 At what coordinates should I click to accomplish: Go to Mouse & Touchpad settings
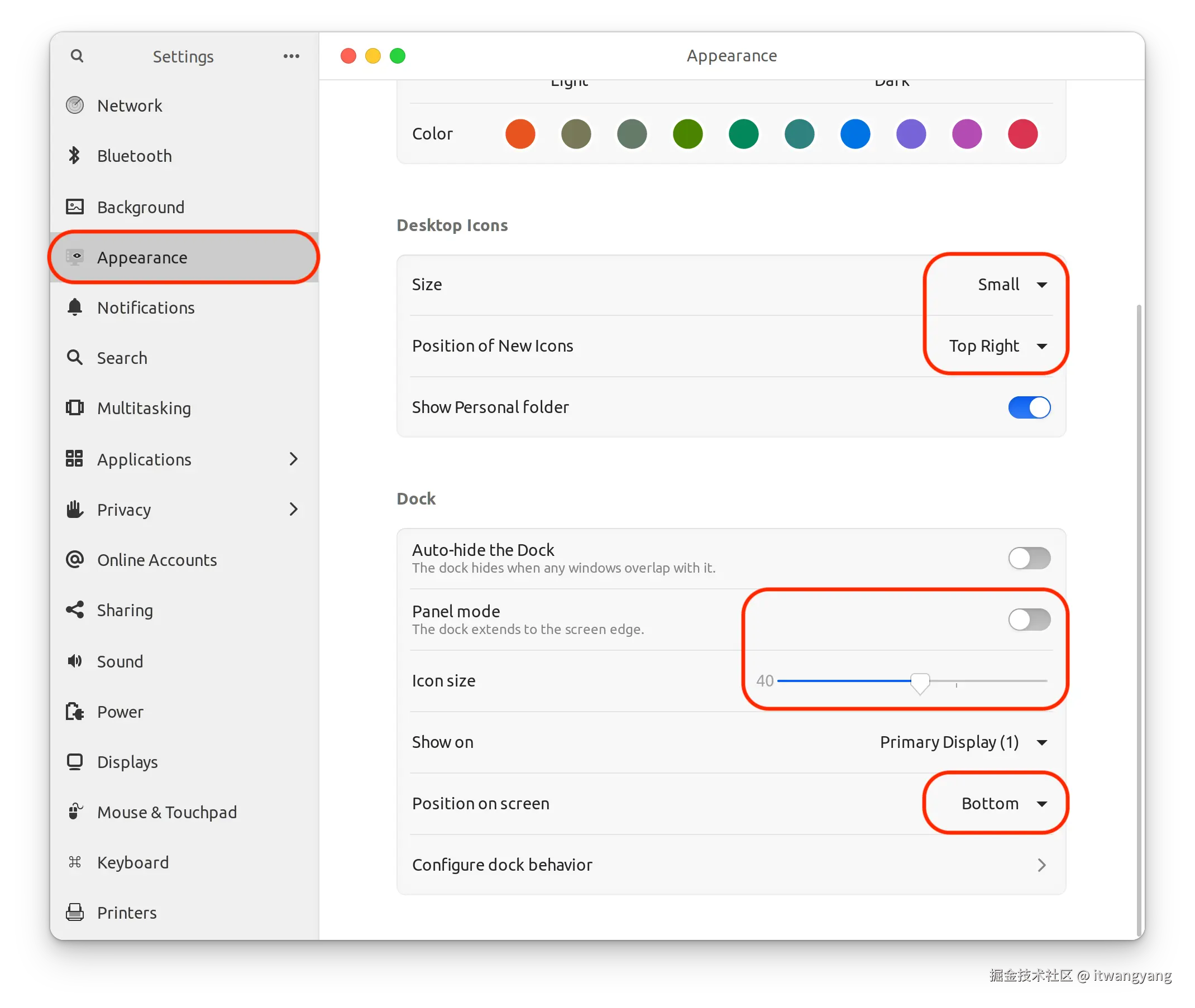166,812
